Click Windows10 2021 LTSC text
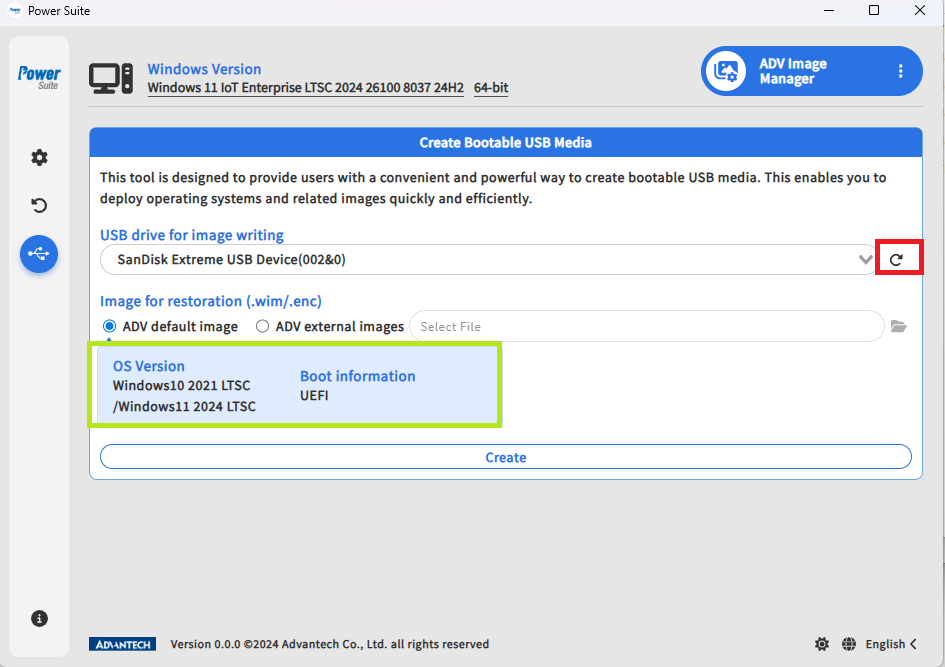 point(181,385)
